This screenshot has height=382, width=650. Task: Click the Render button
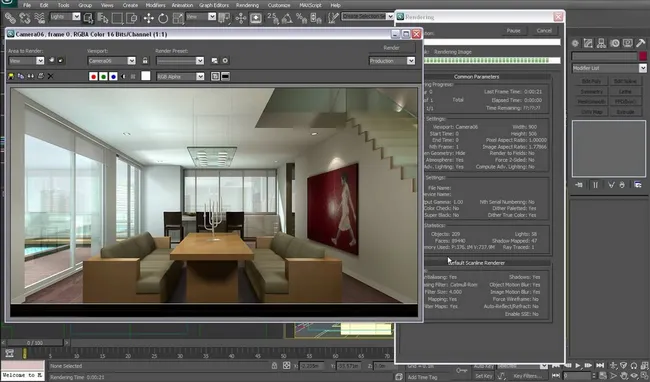pyautogui.click(x=391, y=48)
